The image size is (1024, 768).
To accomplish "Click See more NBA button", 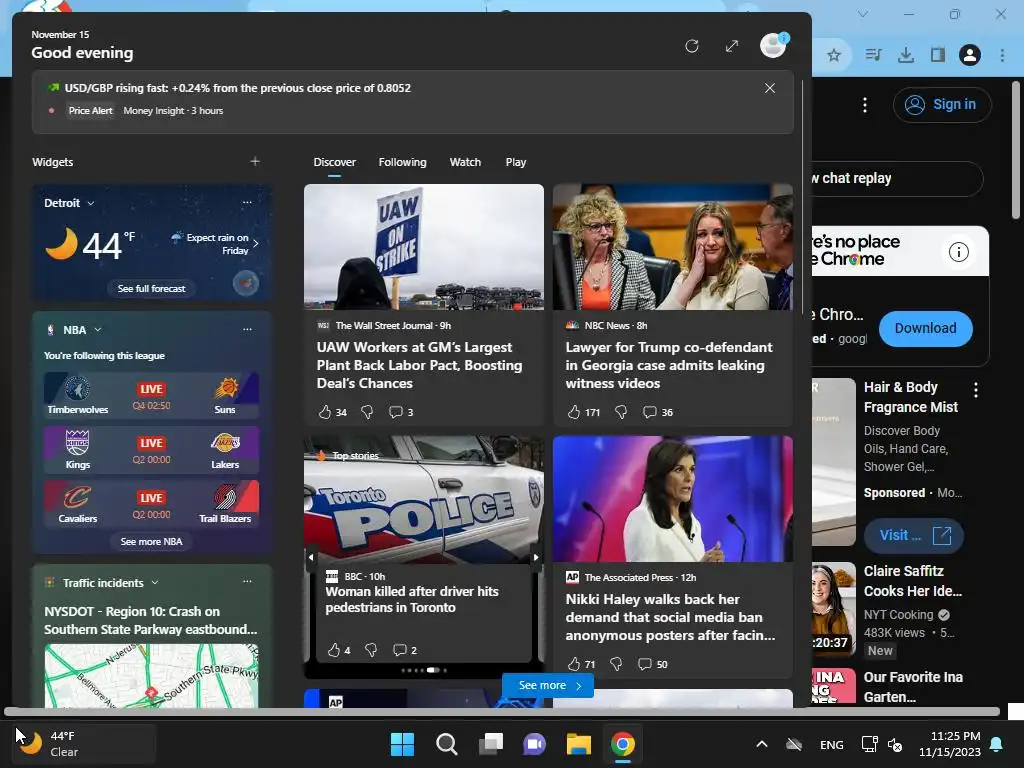I will [x=152, y=541].
